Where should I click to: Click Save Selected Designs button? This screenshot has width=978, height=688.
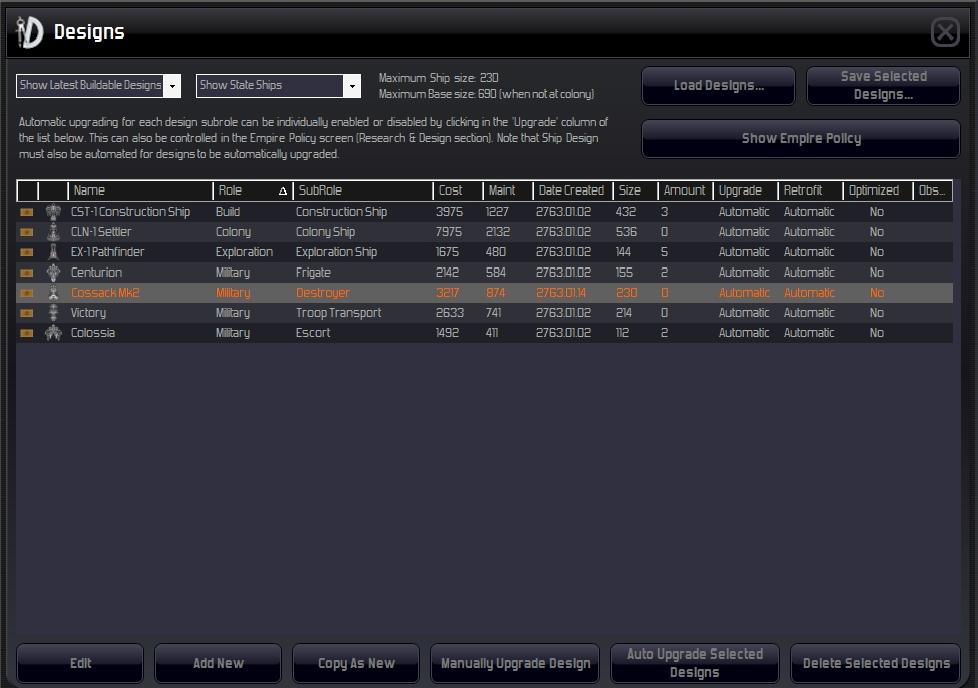point(883,85)
